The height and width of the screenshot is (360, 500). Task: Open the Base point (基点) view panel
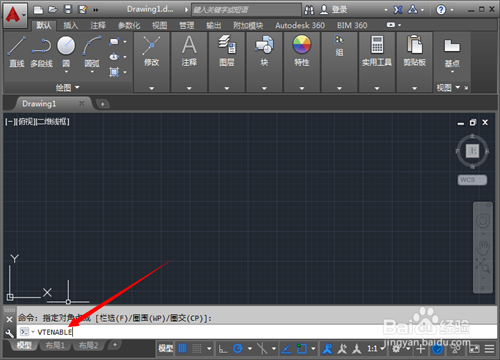pyautogui.click(x=452, y=53)
